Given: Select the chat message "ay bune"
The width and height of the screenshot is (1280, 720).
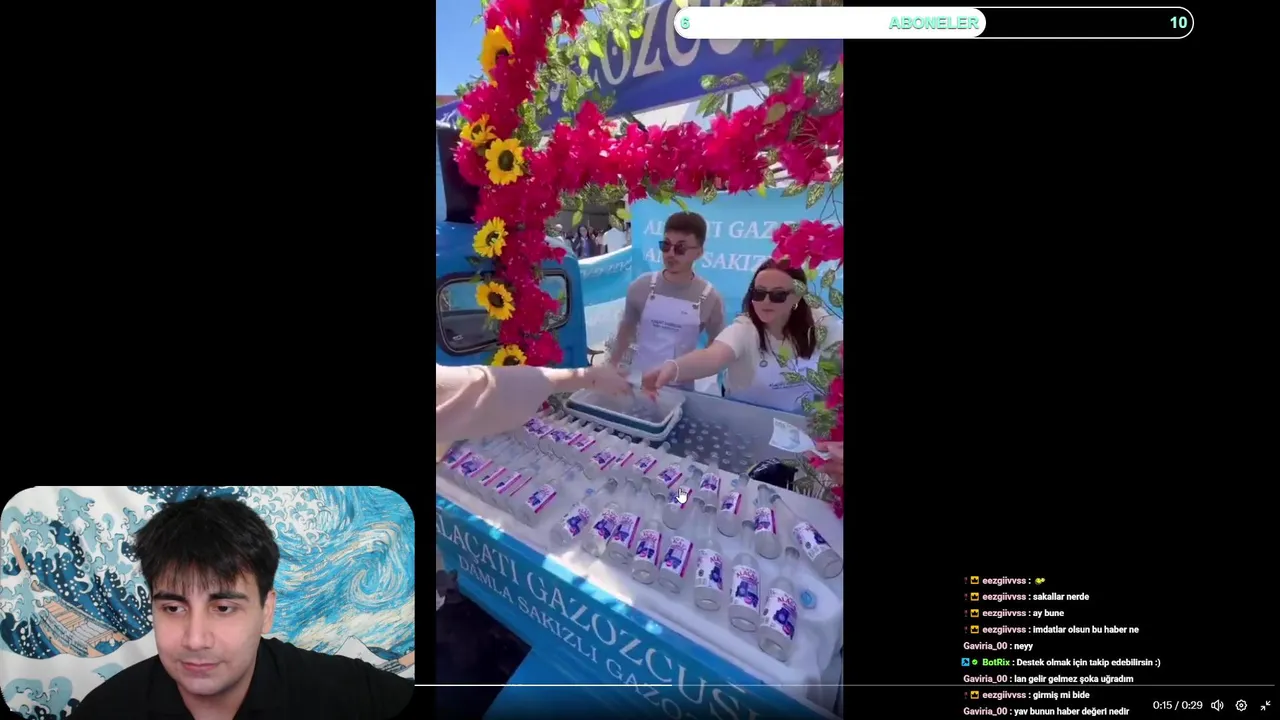Looking at the screenshot, I should pyautogui.click(x=1048, y=613).
